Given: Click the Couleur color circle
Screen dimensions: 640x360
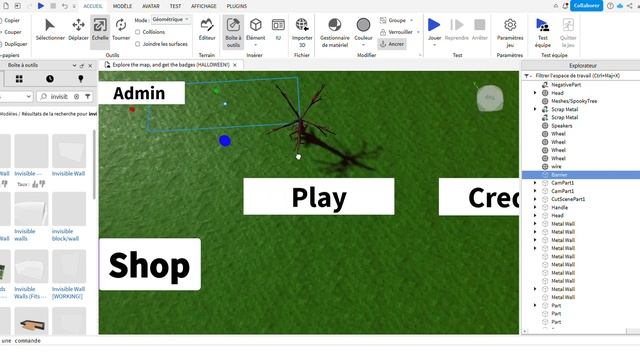Looking at the screenshot, I should 363,25.
